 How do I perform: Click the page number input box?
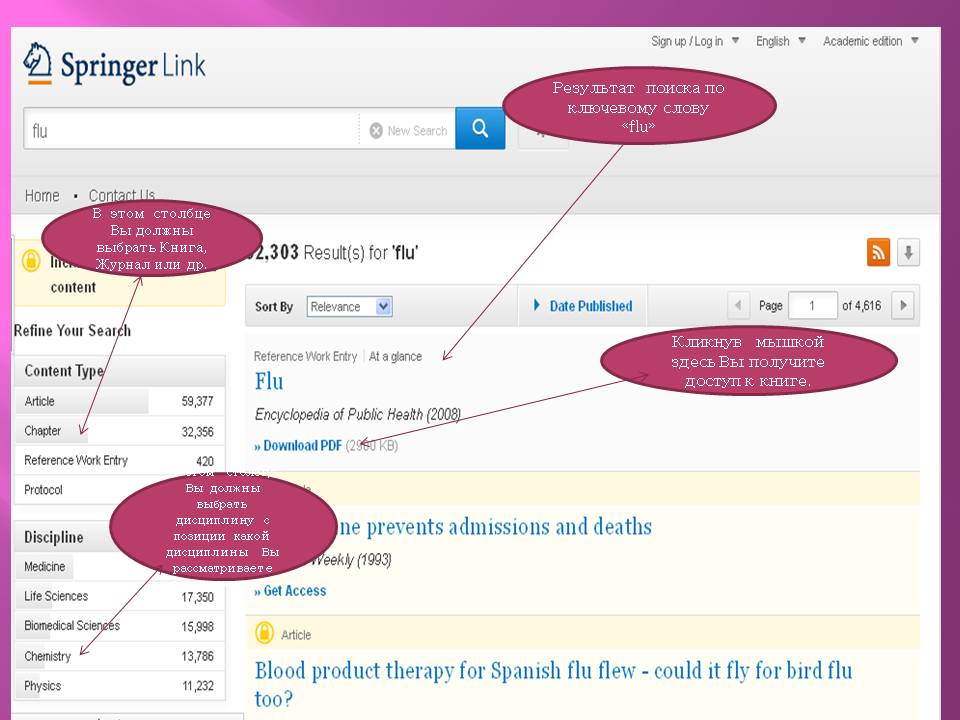point(812,306)
